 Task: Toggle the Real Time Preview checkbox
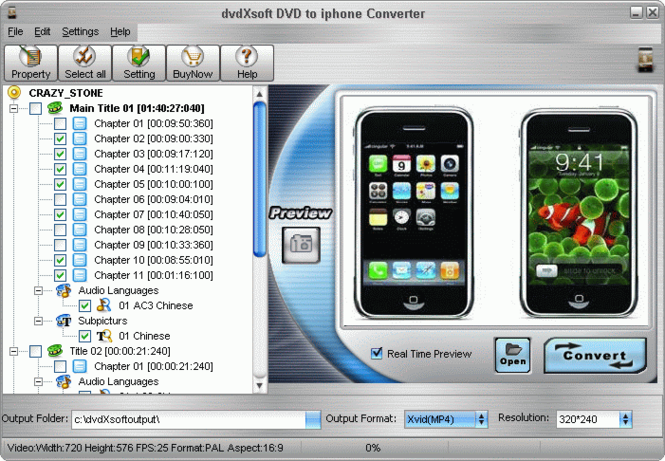click(x=376, y=353)
